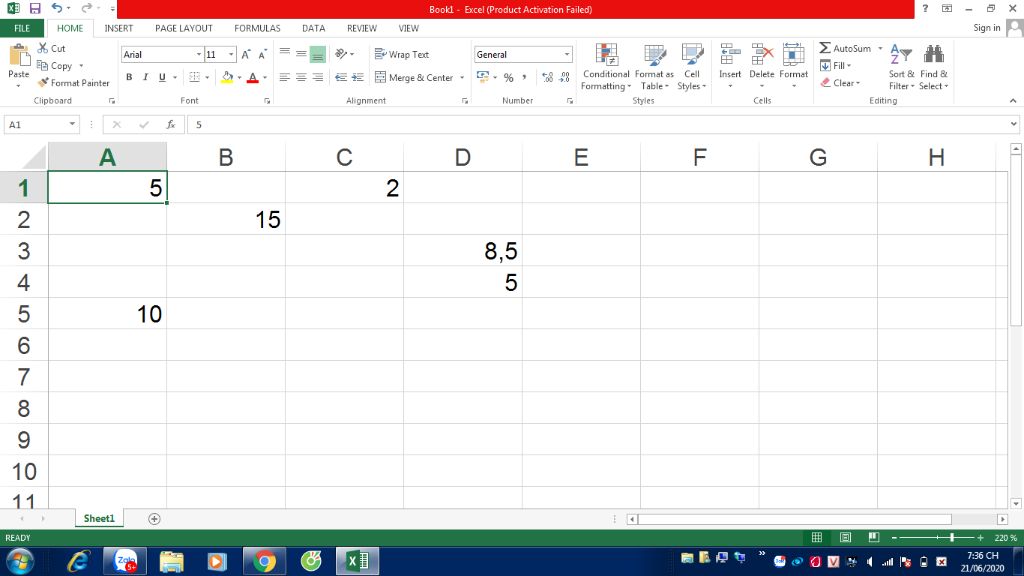Open Chrome from the taskbar

264,562
